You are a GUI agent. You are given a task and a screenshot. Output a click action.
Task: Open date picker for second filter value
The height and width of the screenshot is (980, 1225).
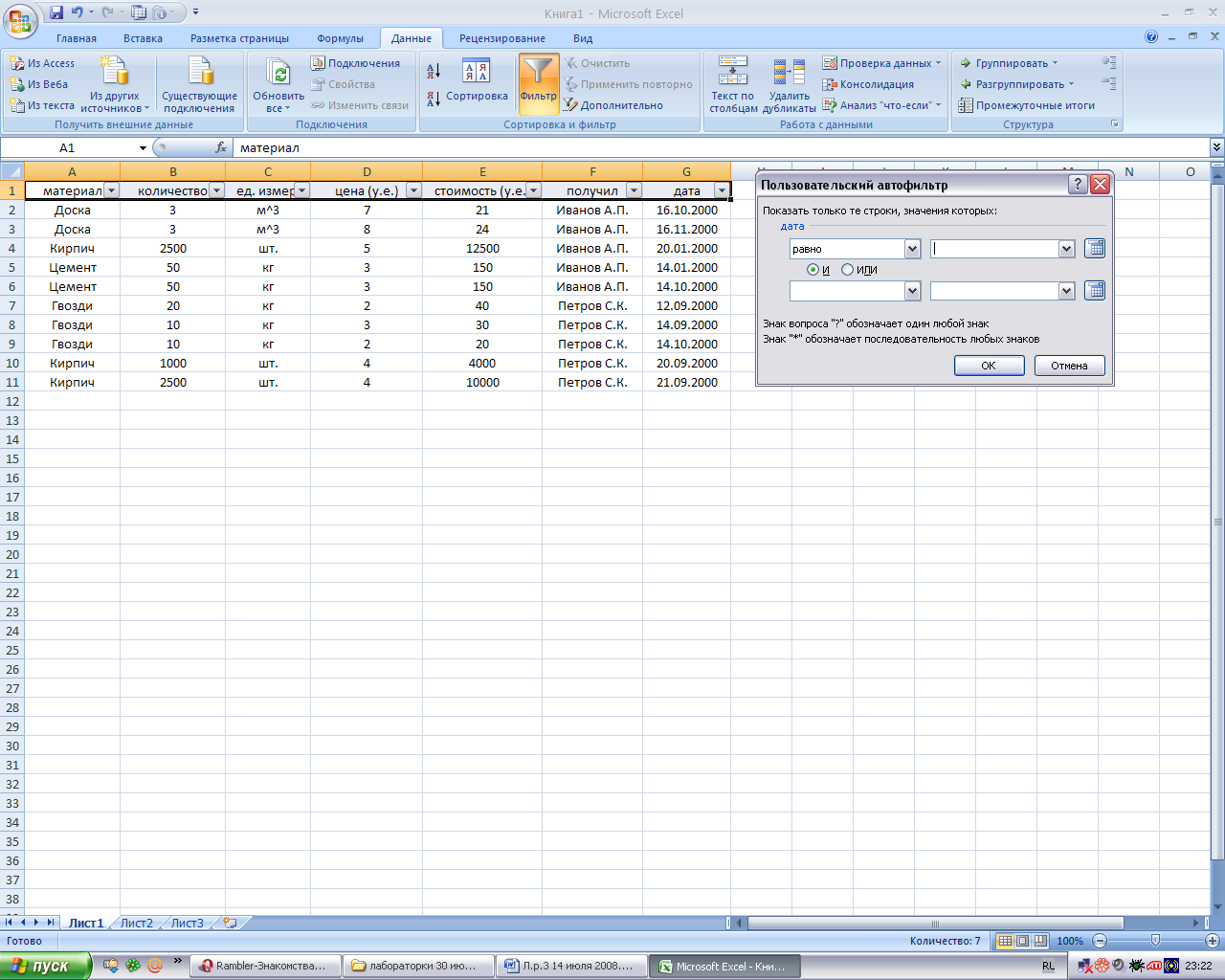(x=1095, y=290)
